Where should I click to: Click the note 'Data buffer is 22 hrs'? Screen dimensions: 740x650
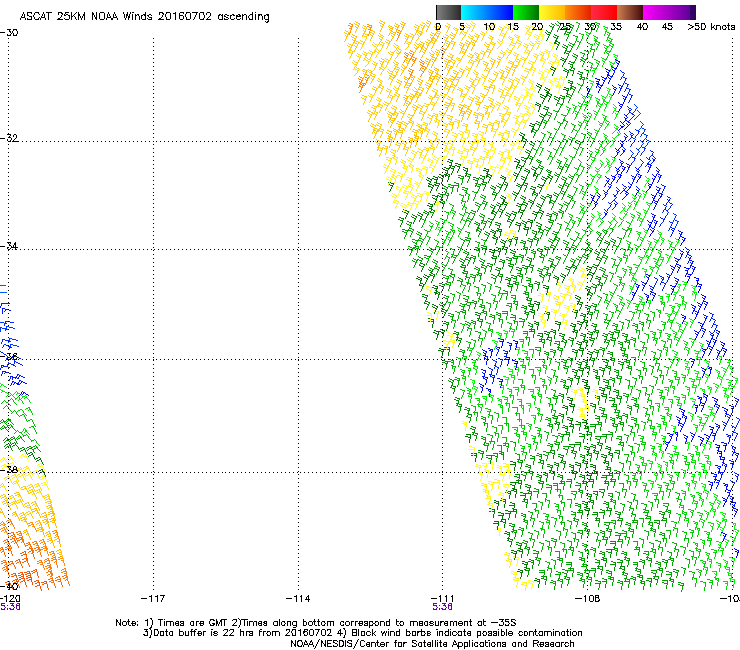click(200, 633)
